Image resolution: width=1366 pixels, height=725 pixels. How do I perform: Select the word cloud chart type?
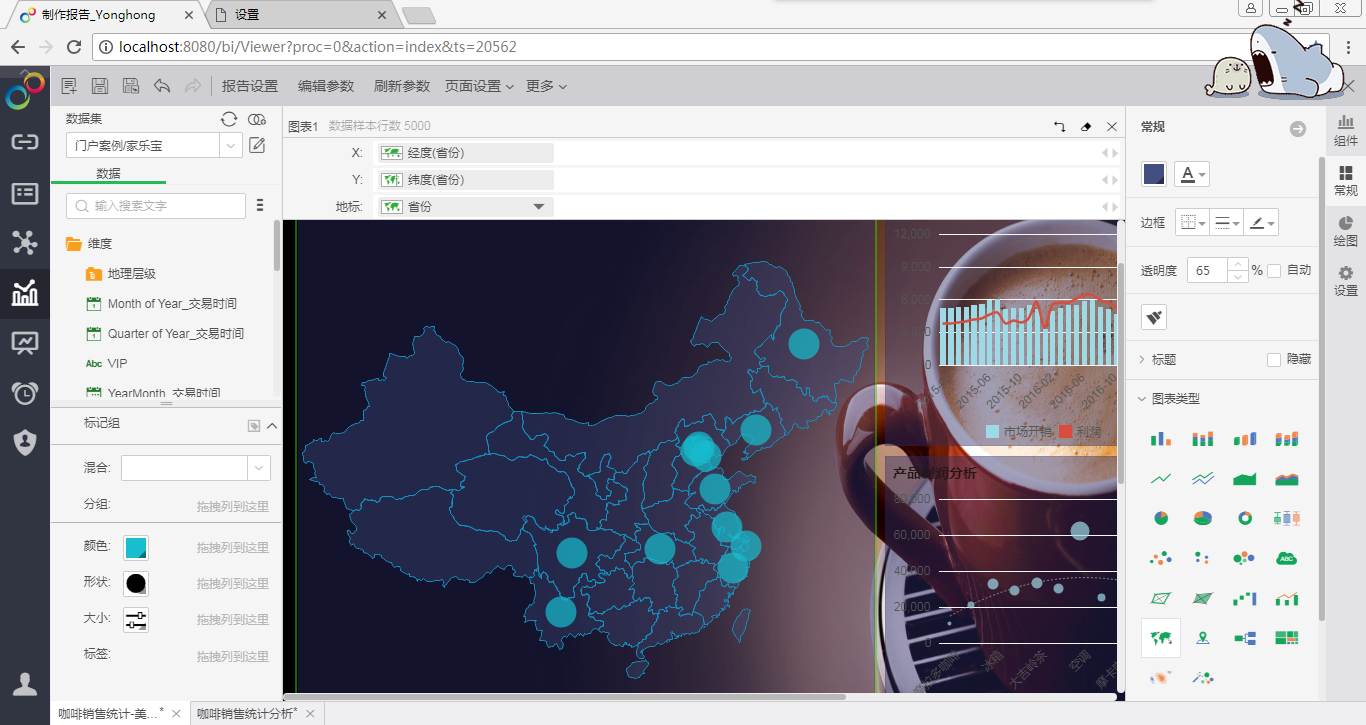coord(1286,558)
